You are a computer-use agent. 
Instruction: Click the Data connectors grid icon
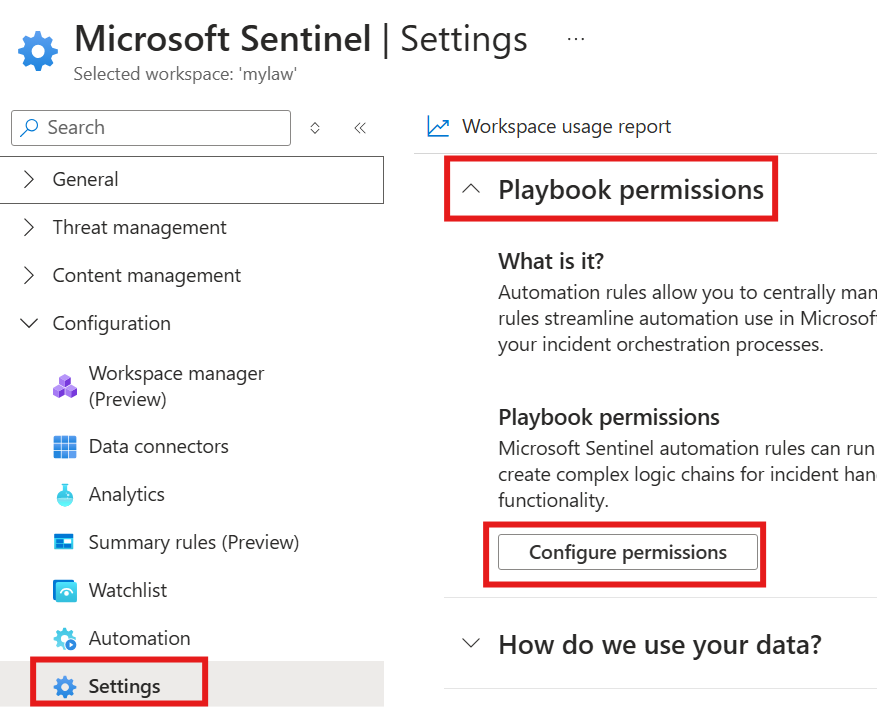(65, 447)
